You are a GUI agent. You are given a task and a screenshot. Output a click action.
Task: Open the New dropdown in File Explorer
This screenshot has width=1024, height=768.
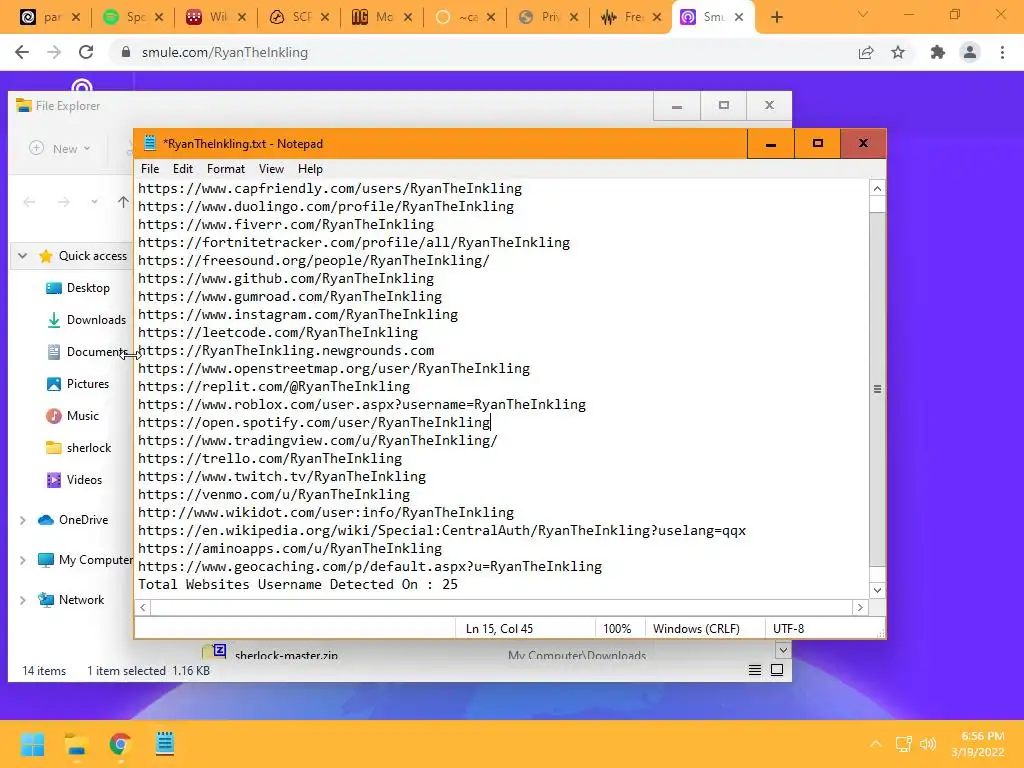[60, 148]
